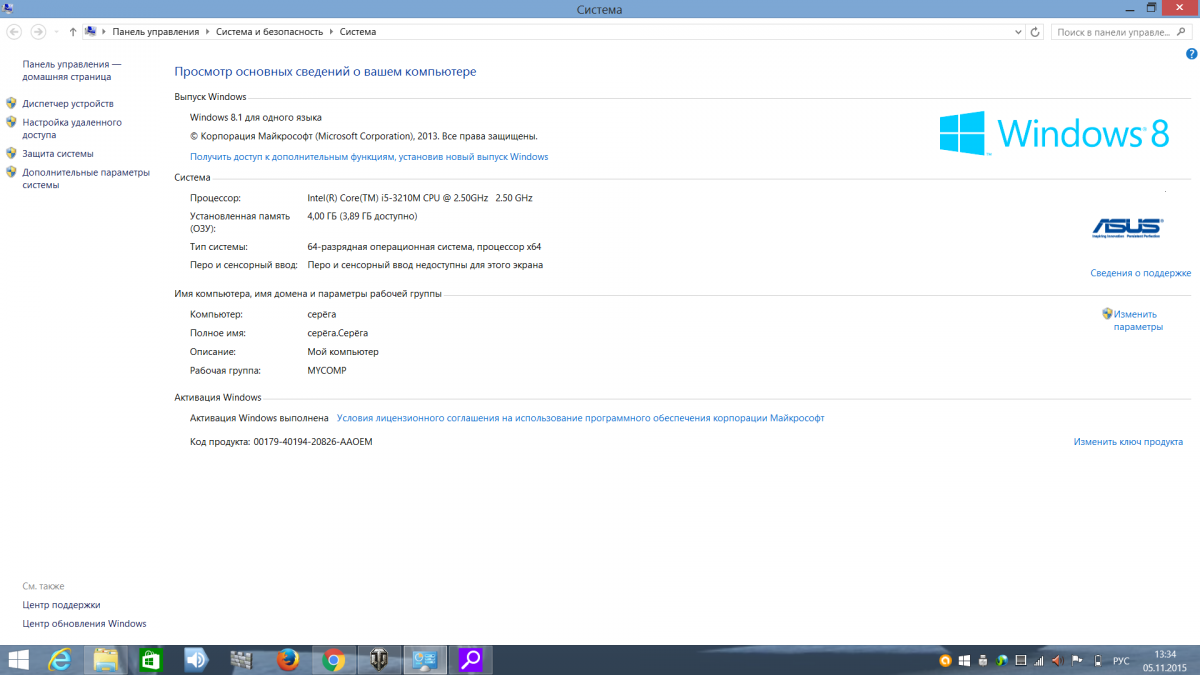Click the blue-green globe tray icon
This screenshot has width=1200, height=675.
point(1002,661)
